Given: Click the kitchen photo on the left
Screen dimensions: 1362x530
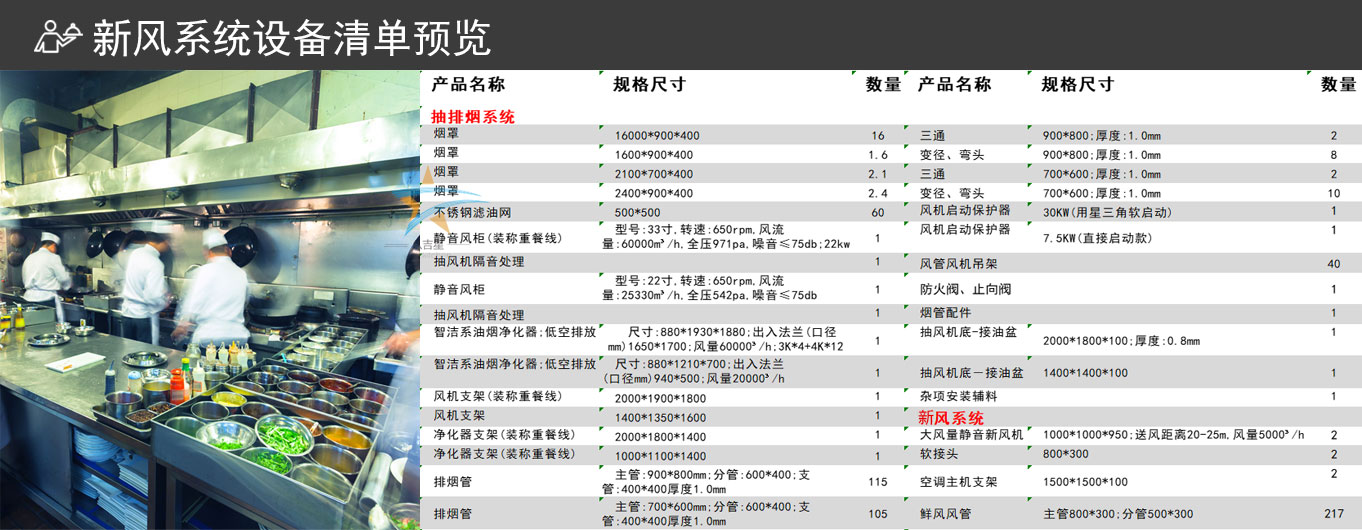Looking at the screenshot, I should click(210, 300).
